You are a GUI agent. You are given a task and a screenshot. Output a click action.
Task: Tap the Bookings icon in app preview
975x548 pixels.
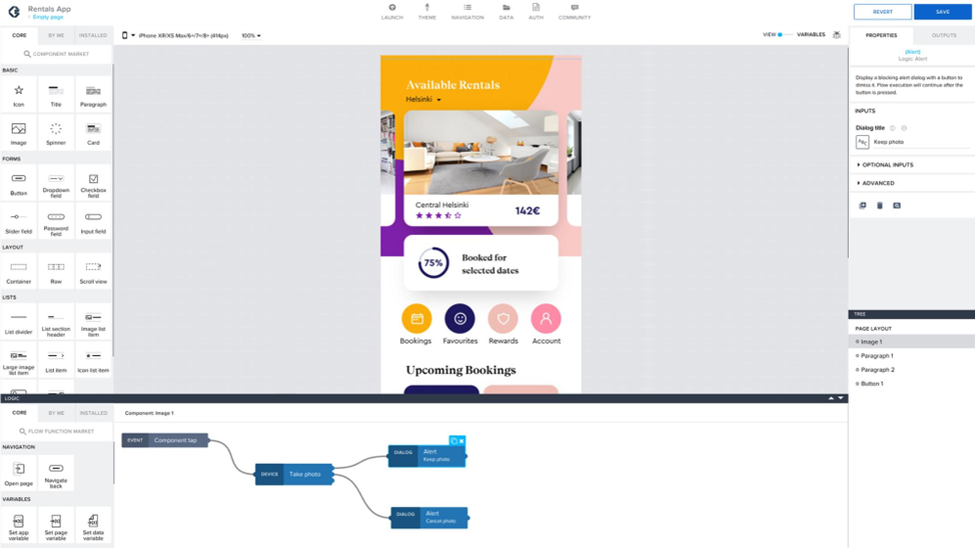[416, 319]
